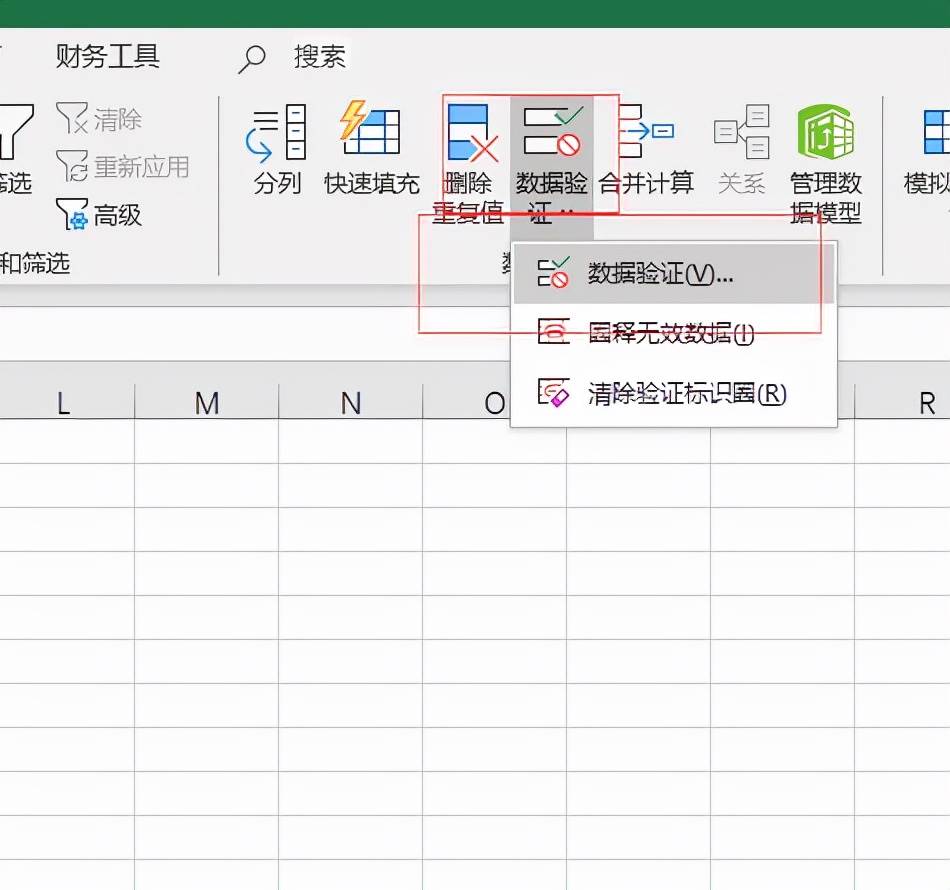This screenshot has width=950, height=890.
Task: Choose 圈释无效数据(I) menu entry
Action: click(674, 333)
